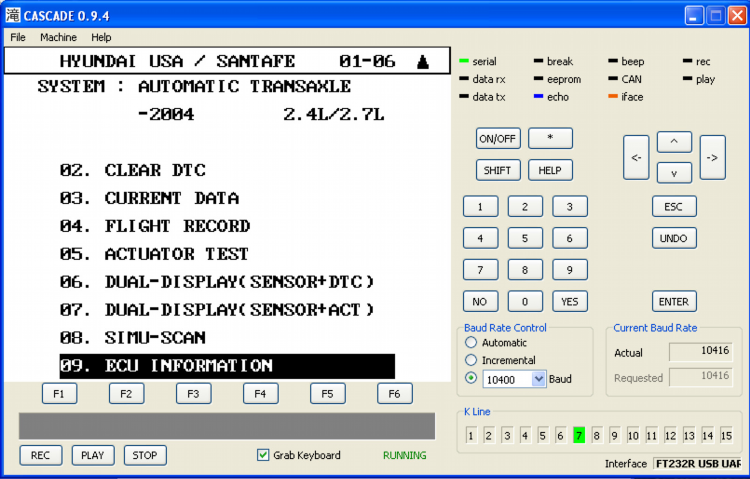
Task: Select K Line pin 12
Action: [x=670, y=435]
